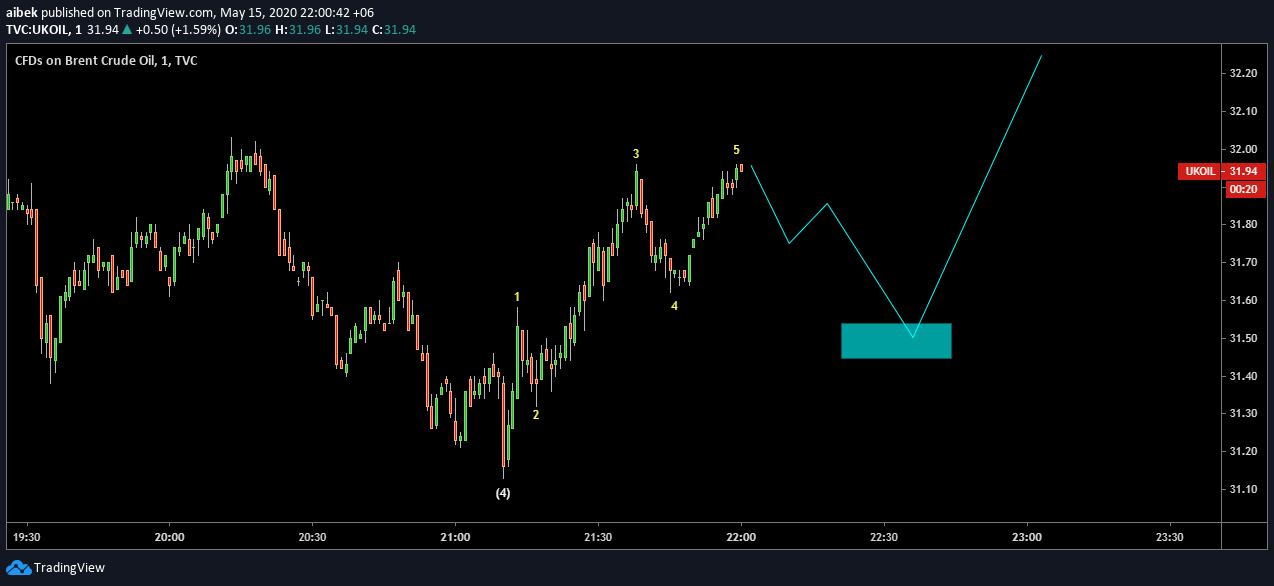Select the yellow wave label 3
The width and height of the screenshot is (1274, 586).
pyautogui.click(x=636, y=154)
